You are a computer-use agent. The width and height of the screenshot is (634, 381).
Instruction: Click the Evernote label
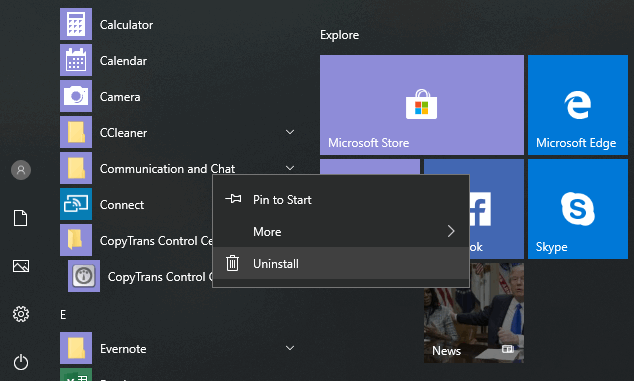123,349
